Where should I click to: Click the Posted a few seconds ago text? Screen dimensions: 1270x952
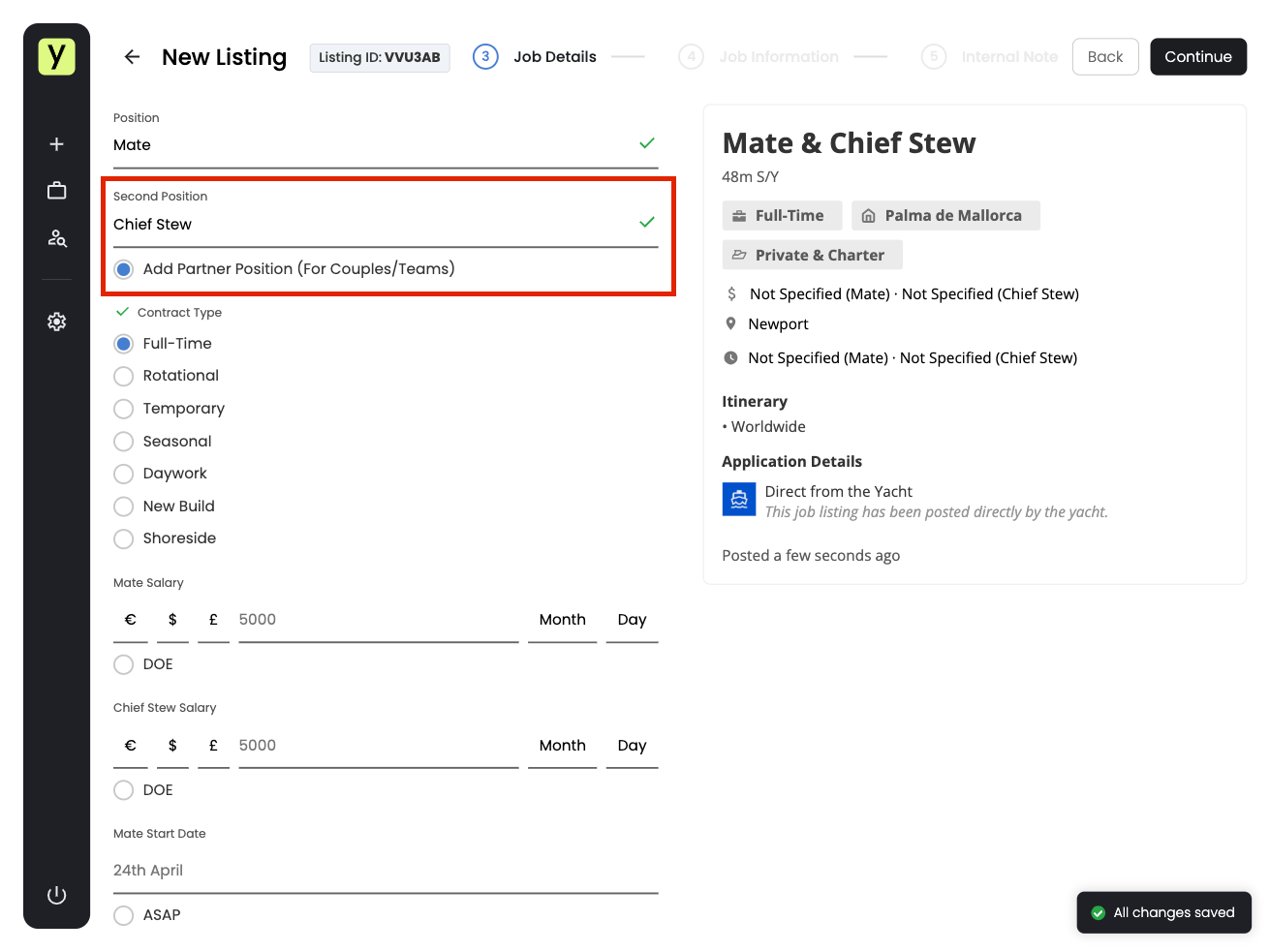click(x=811, y=556)
